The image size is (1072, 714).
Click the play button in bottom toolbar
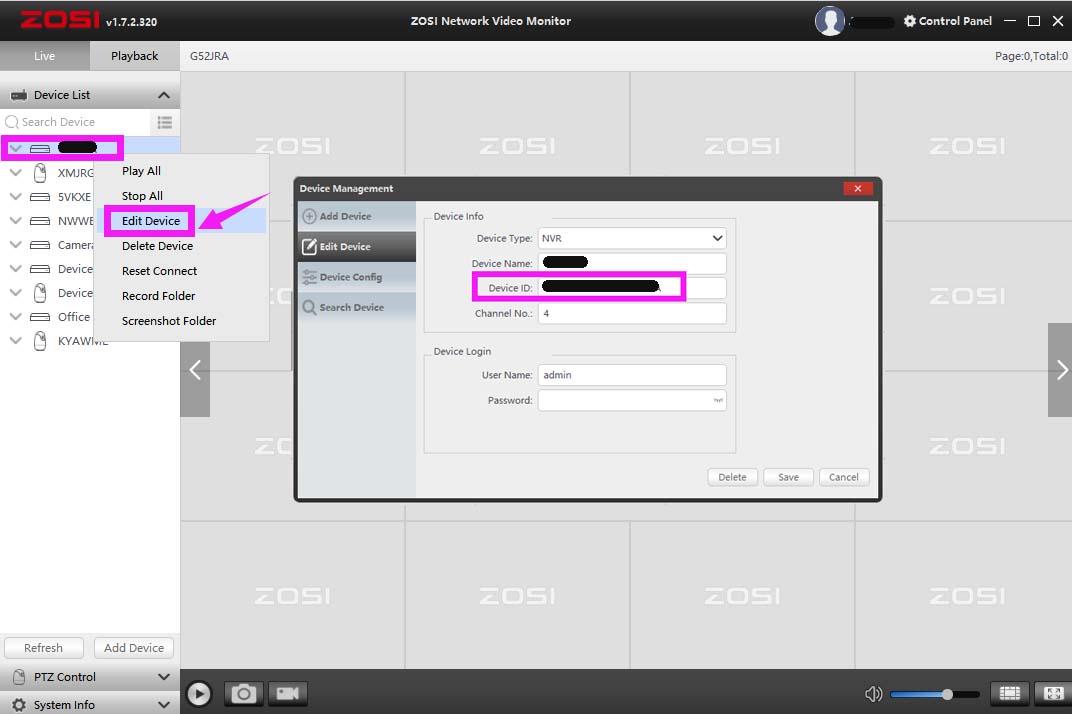pos(199,694)
